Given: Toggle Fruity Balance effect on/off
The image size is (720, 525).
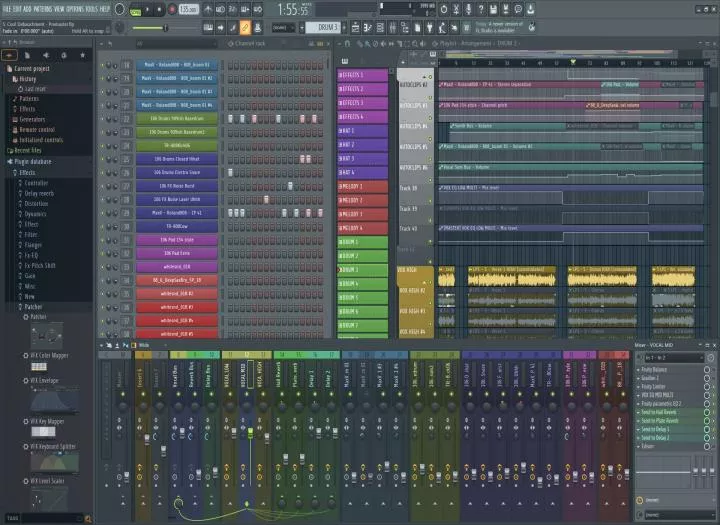Looking at the screenshot, I should 707,369.
